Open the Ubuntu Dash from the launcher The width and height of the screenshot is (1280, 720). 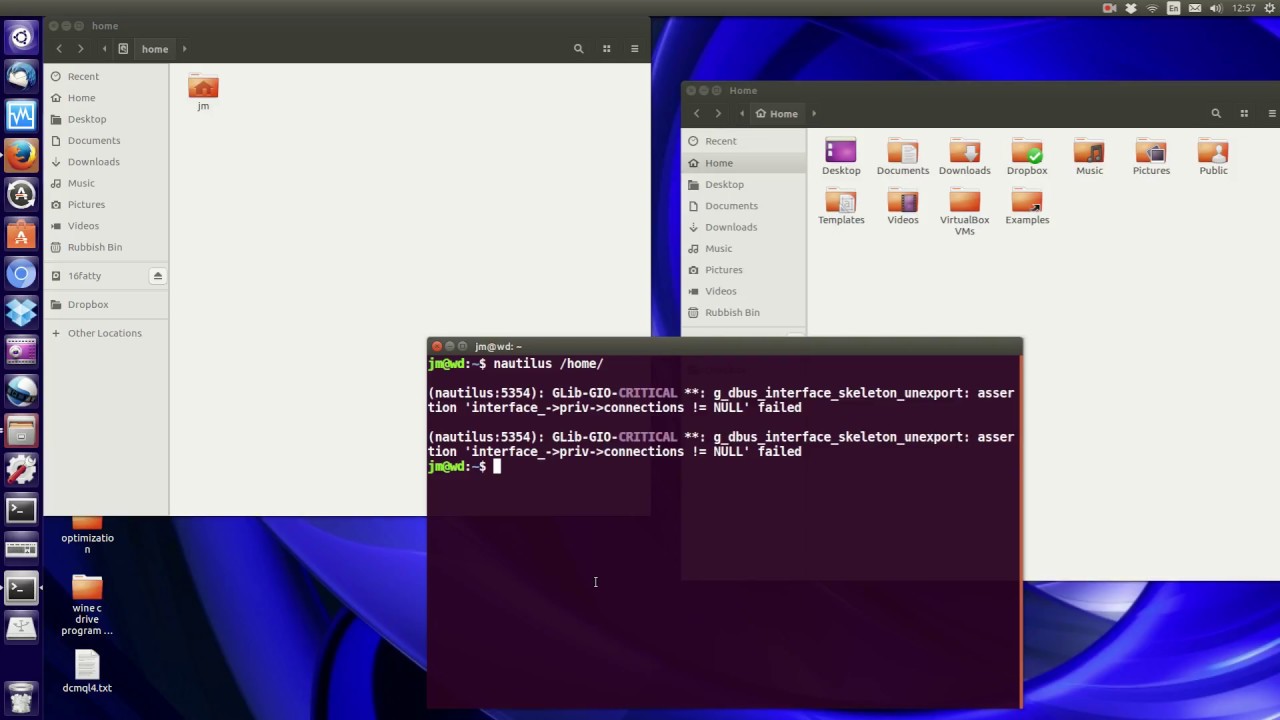(21, 39)
